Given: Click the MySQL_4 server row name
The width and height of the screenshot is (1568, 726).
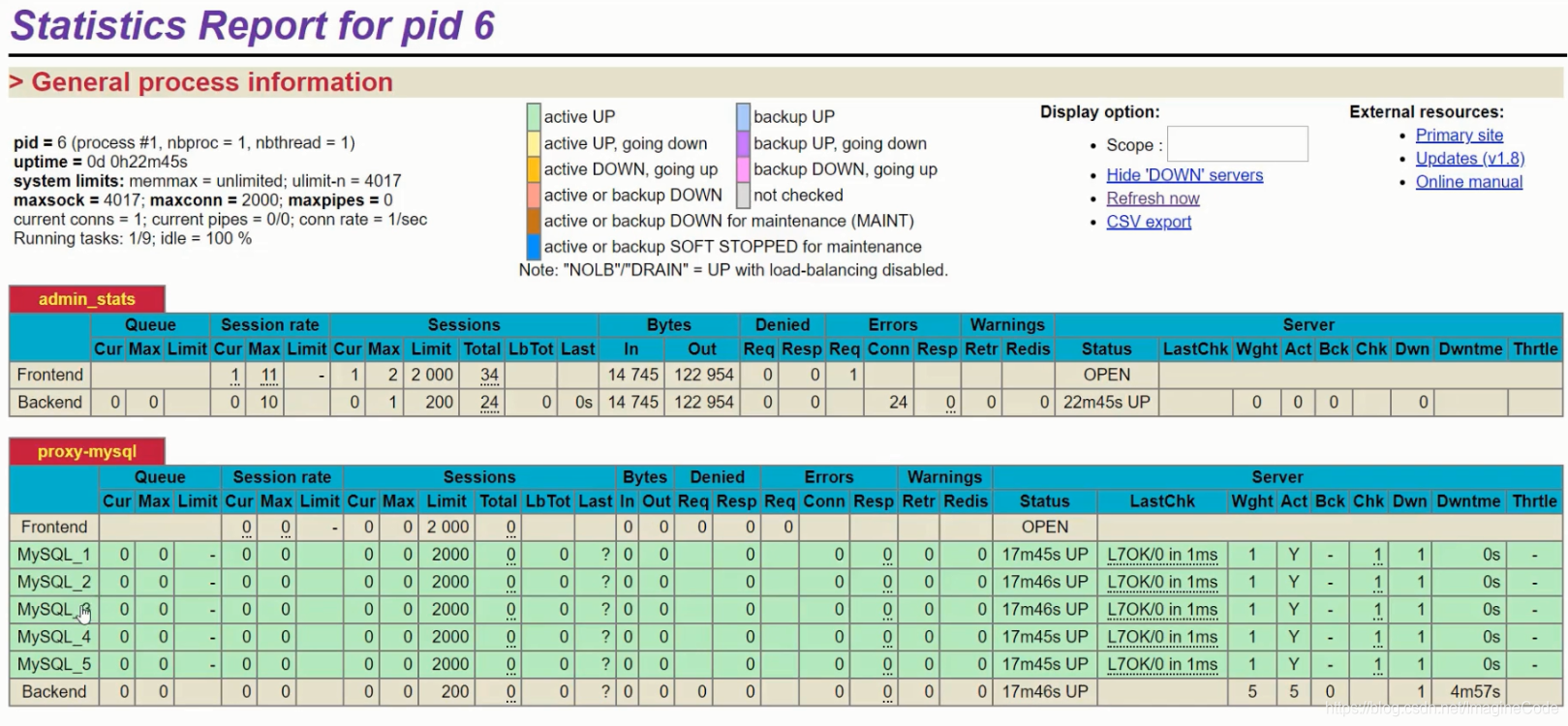Looking at the screenshot, I should (54, 637).
